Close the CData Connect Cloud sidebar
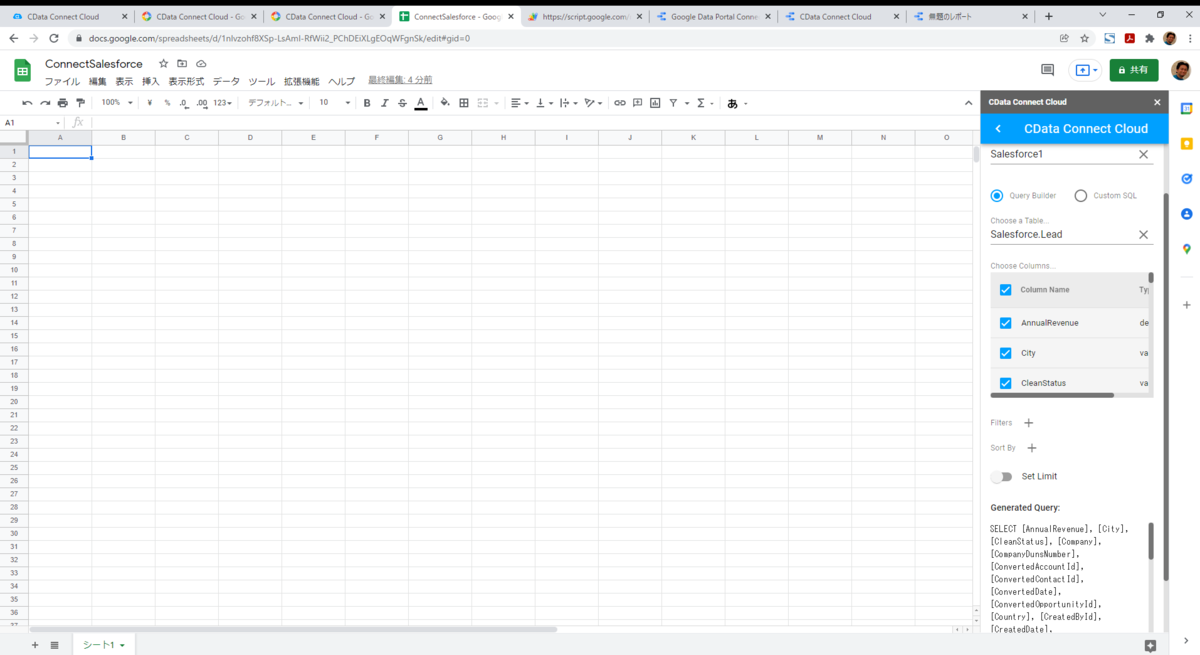This screenshot has width=1200, height=655. click(1157, 102)
